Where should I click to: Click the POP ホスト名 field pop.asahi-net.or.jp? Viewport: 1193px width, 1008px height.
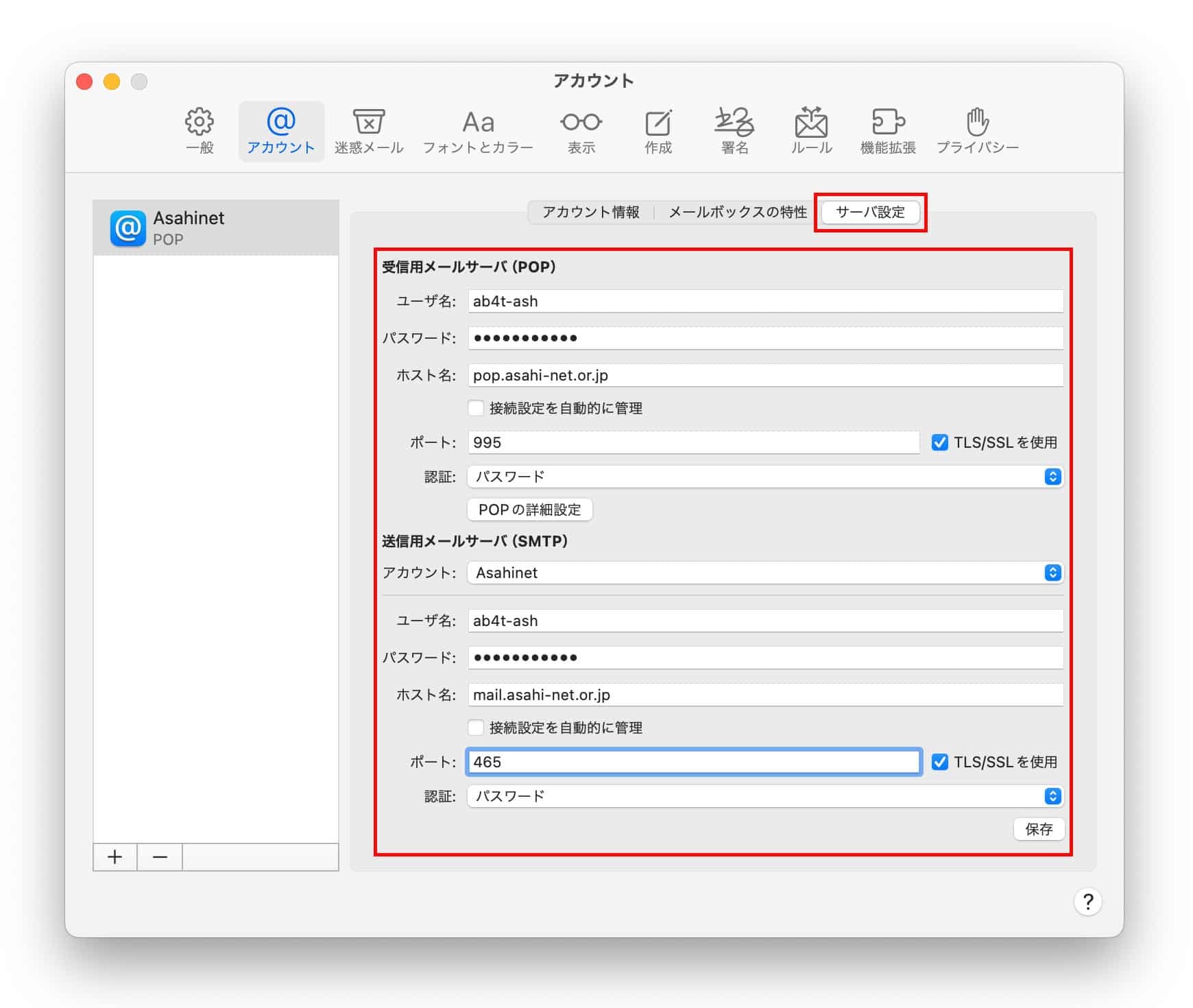[766, 375]
